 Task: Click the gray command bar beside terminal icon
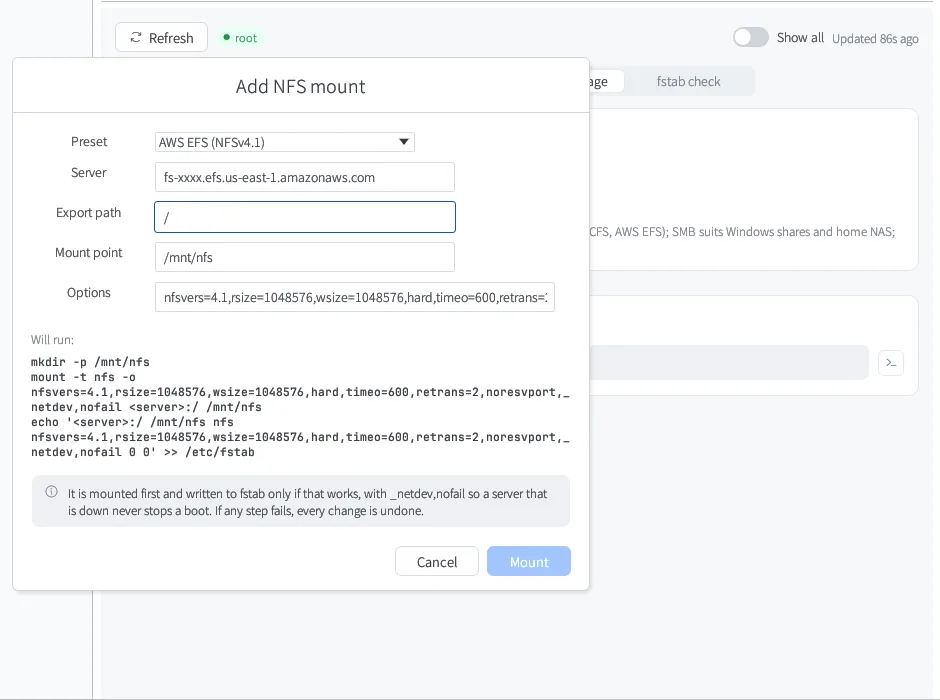(729, 363)
